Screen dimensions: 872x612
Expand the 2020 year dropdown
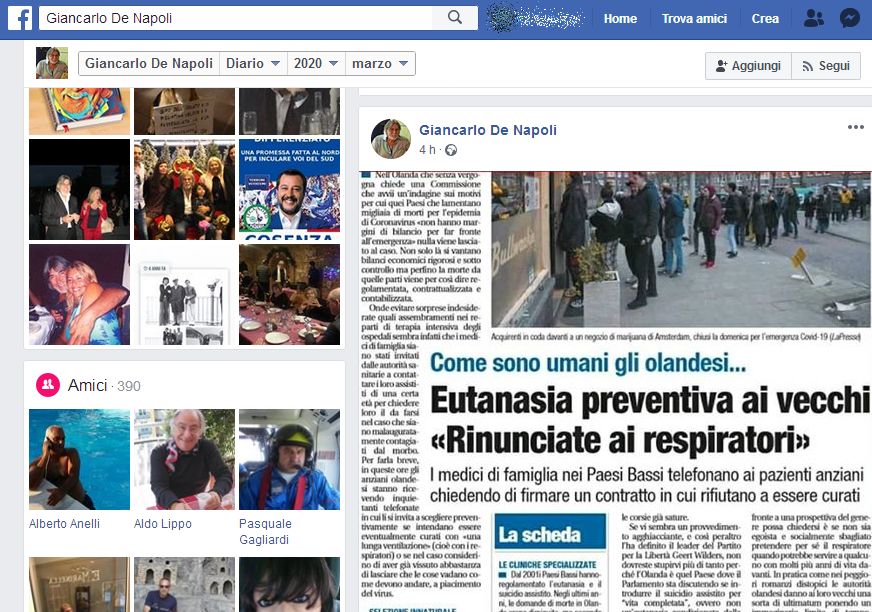coord(316,63)
